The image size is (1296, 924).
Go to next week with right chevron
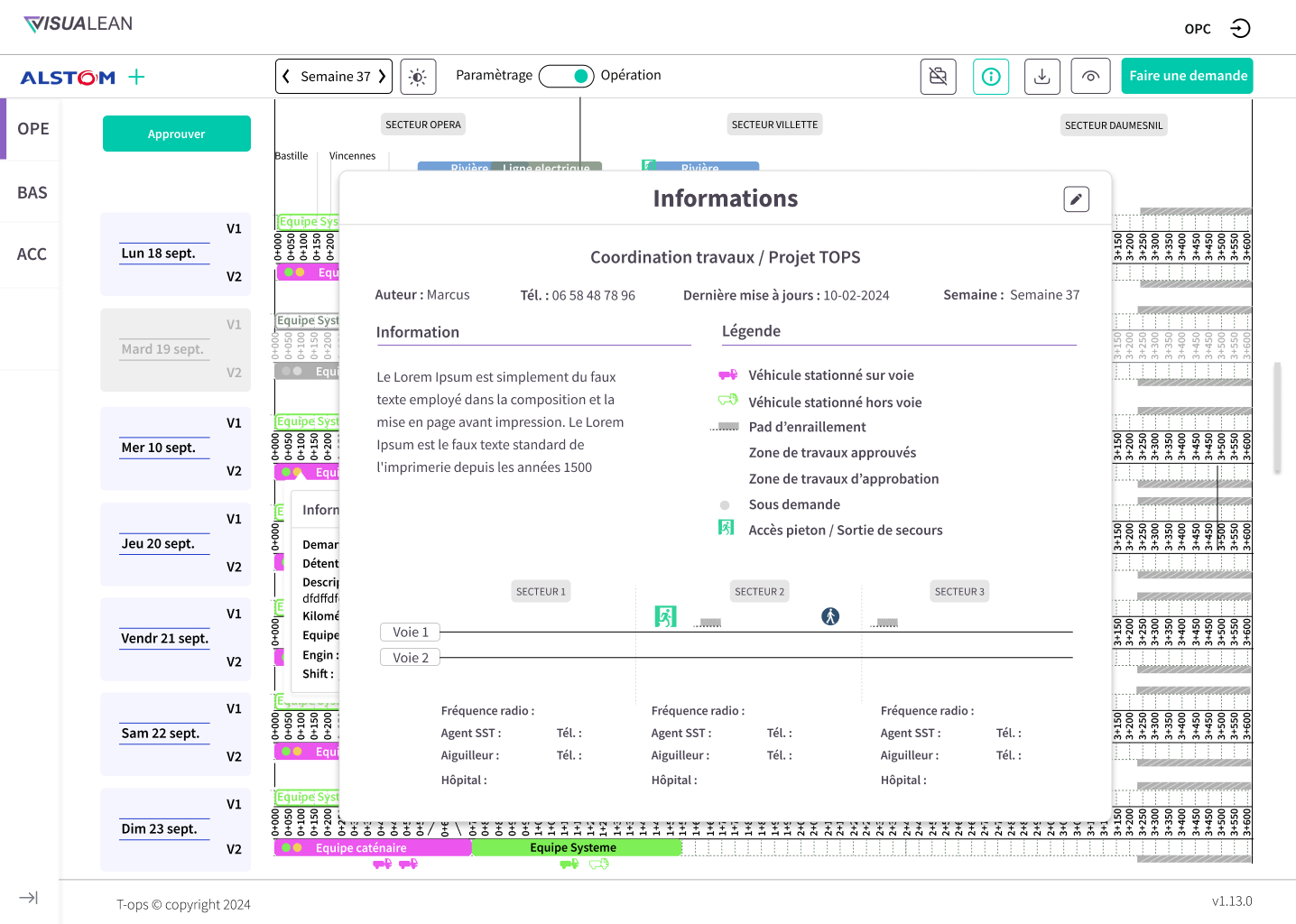click(x=382, y=77)
